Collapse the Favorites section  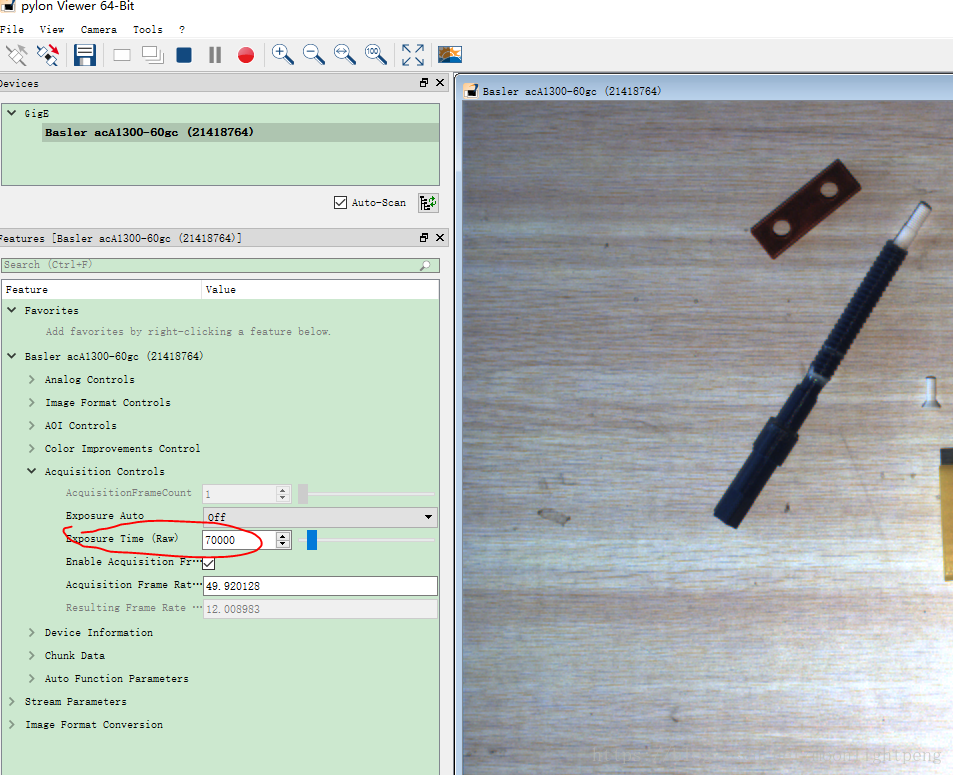coord(12,310)
